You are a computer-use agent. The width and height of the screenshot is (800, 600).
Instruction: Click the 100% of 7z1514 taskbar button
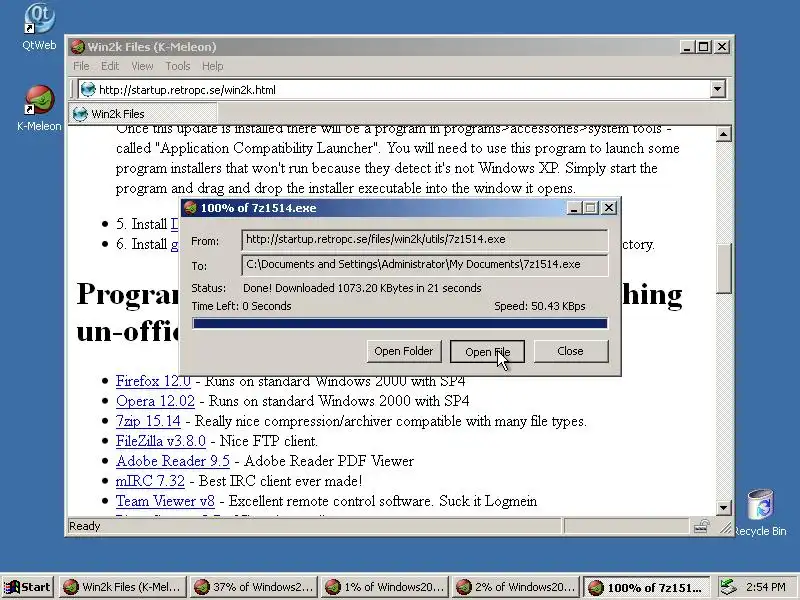647,587
